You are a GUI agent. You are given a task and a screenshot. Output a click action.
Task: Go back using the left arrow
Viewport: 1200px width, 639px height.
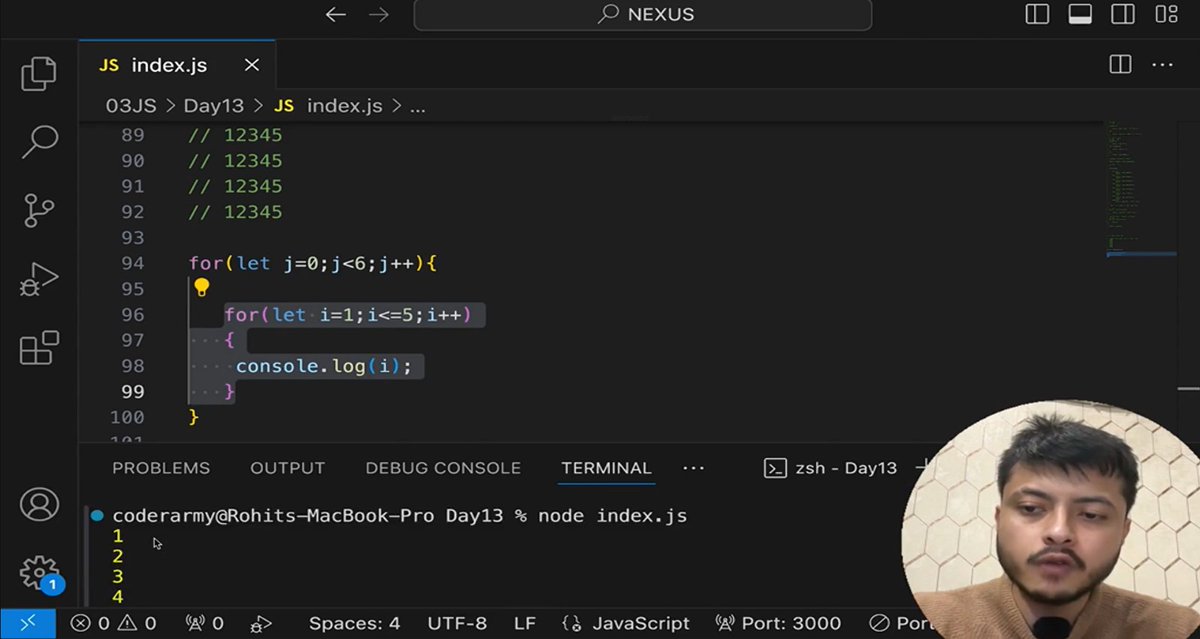(x=336, y=14)
